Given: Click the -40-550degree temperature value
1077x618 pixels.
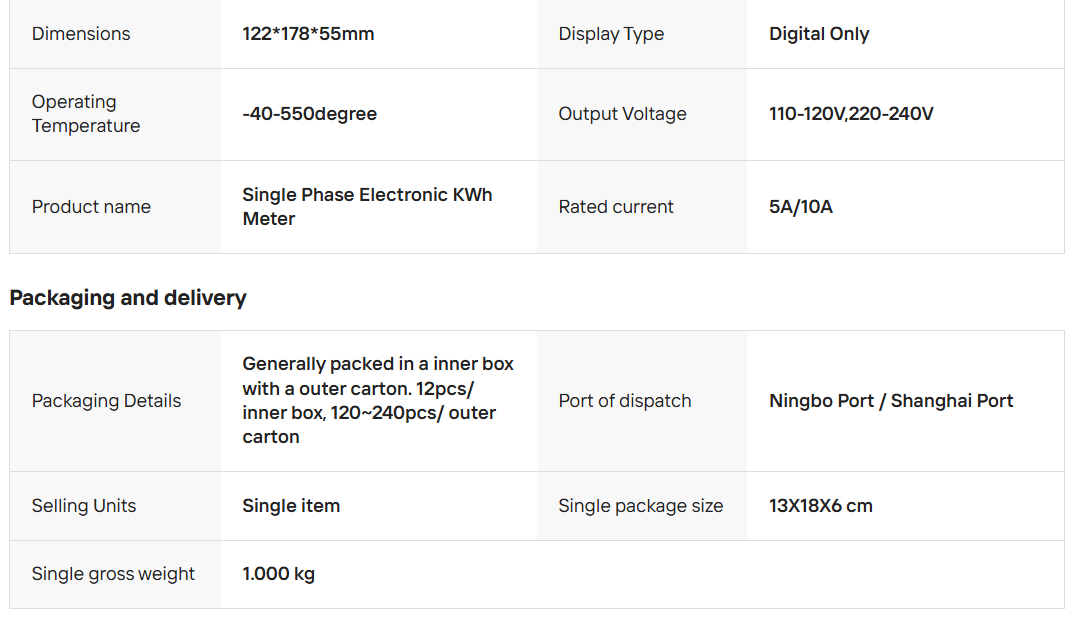Looking at the screenshot, I should 310,114.
